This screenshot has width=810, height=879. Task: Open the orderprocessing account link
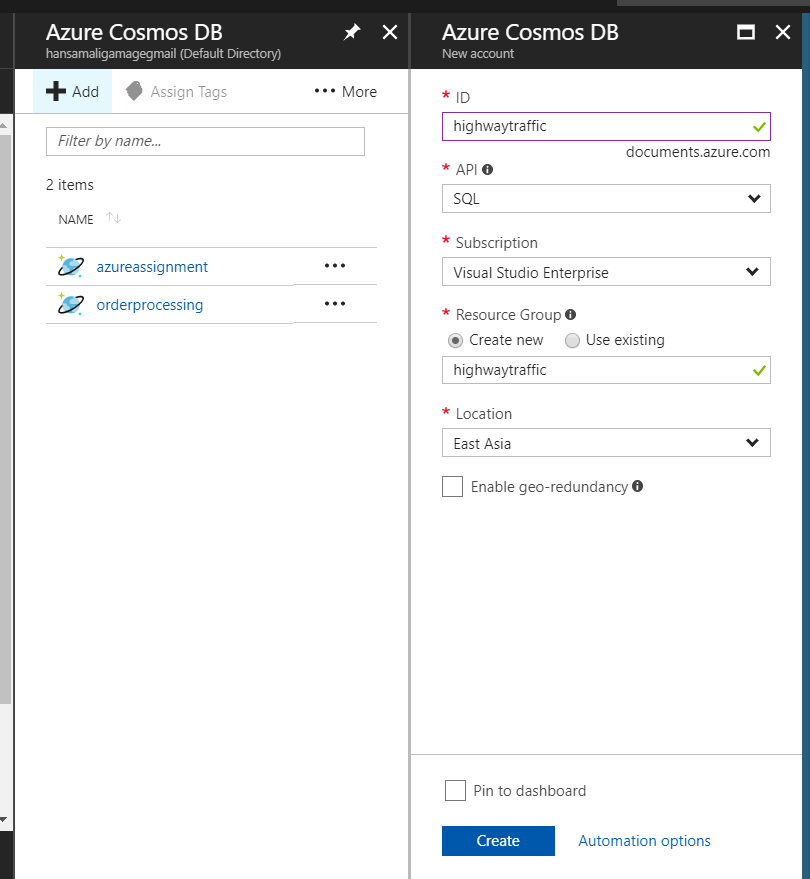[x=150, y=305]
